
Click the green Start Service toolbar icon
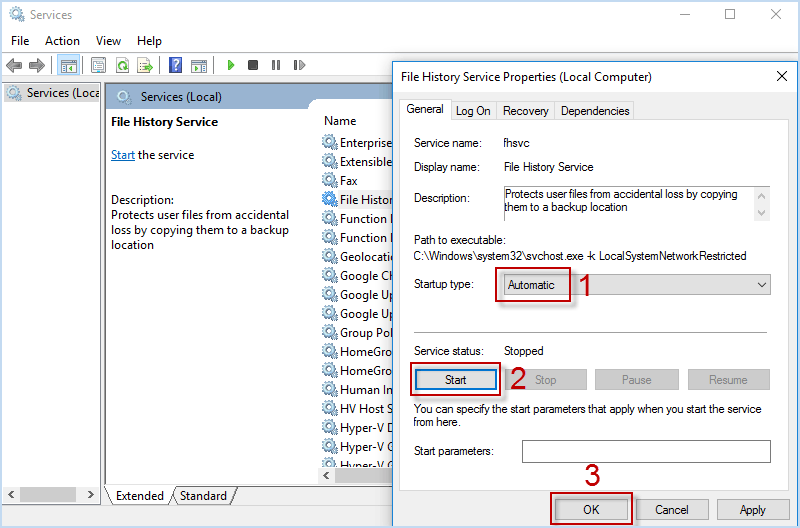(230, 65)
